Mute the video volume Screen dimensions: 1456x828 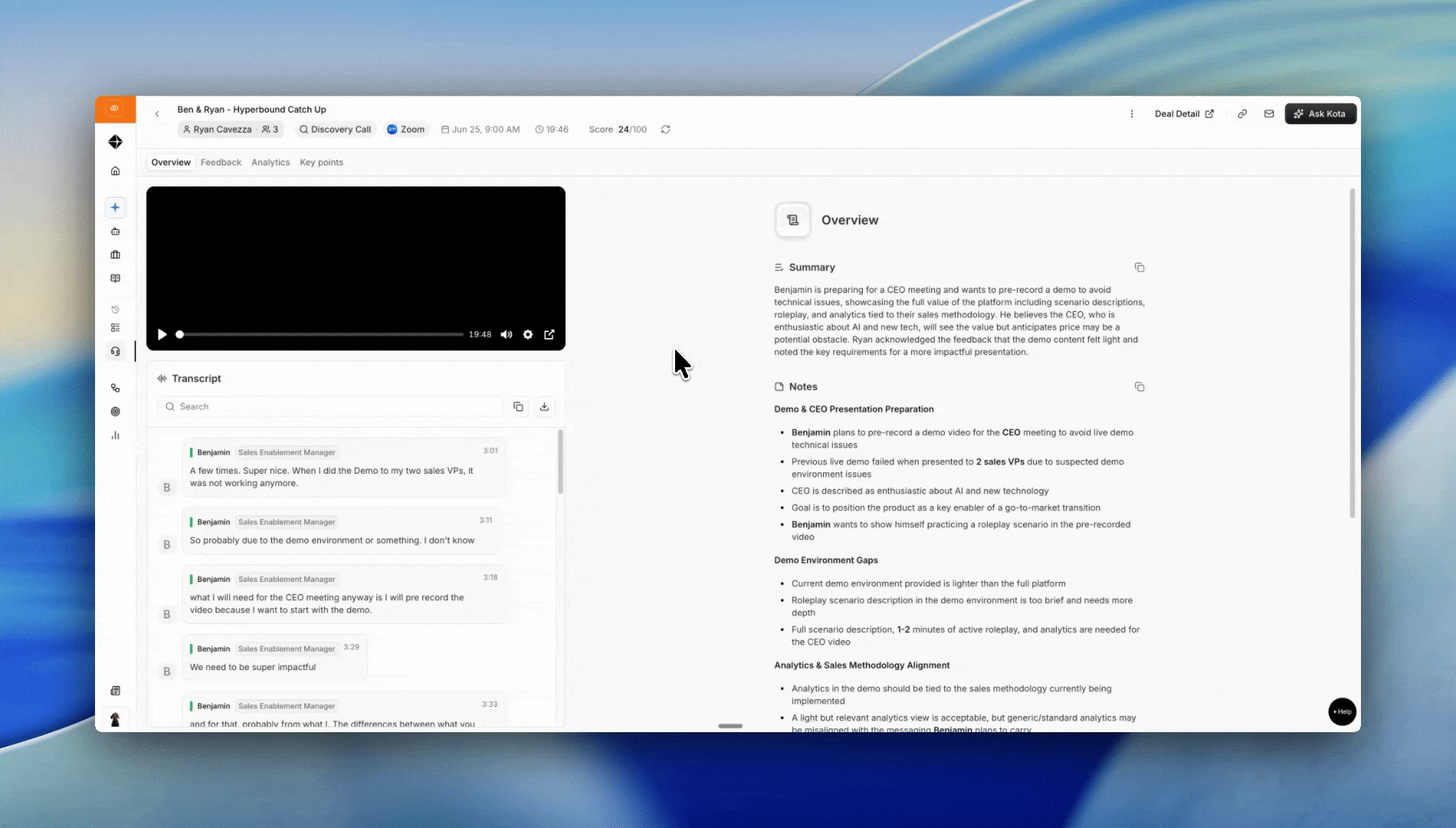point(507,334)
